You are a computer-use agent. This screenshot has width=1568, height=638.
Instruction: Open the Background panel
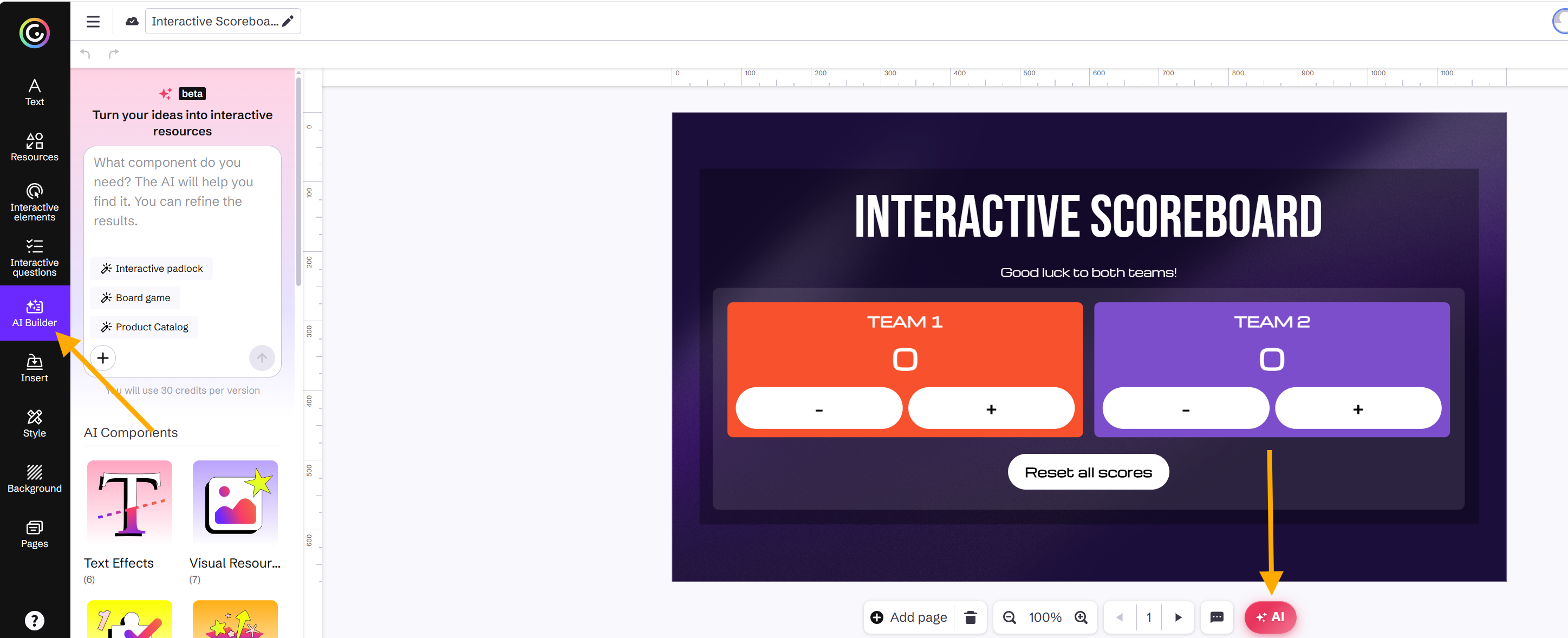coord(35,479)
